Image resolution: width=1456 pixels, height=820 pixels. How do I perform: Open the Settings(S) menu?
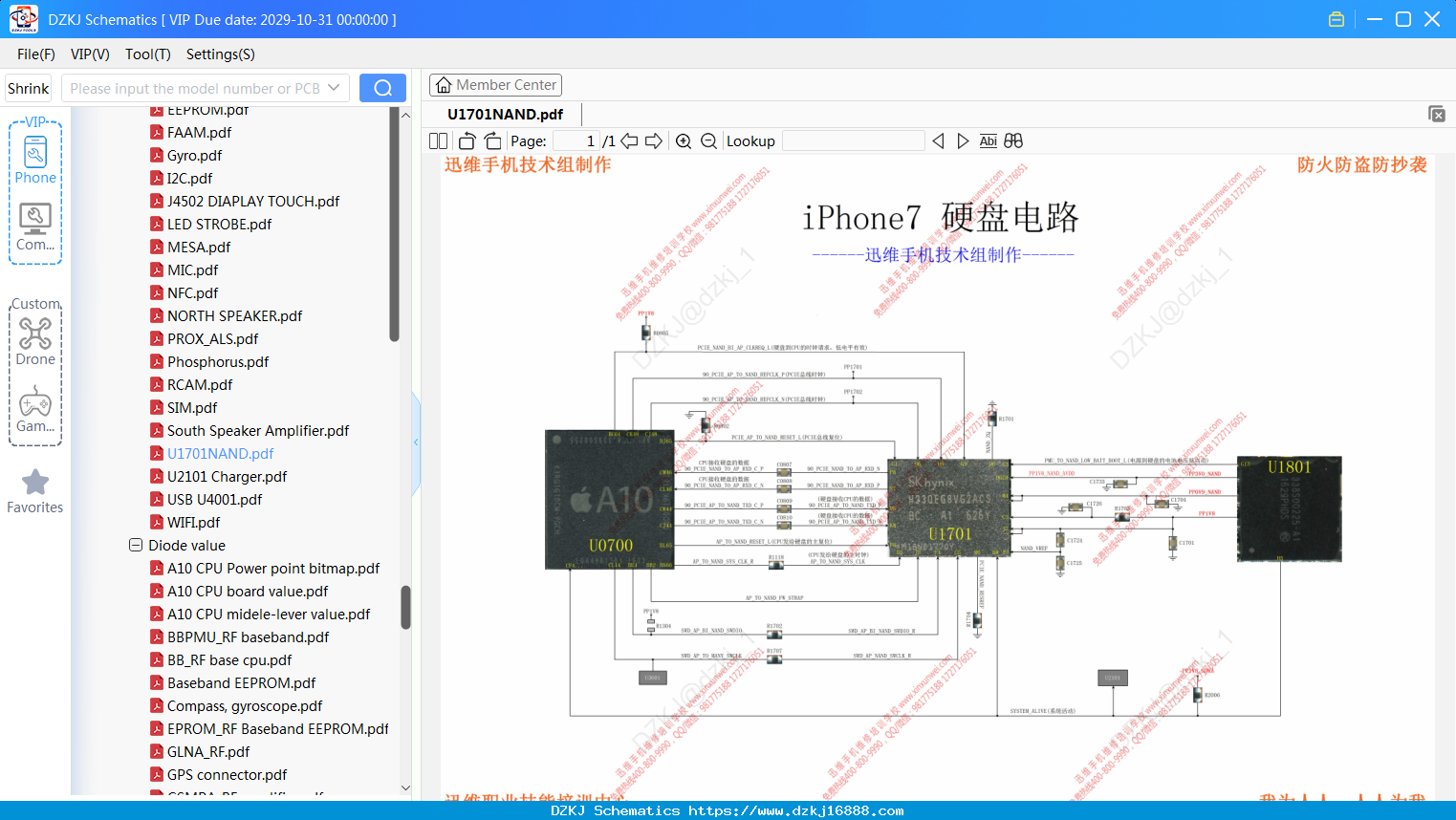click(221, 54)
